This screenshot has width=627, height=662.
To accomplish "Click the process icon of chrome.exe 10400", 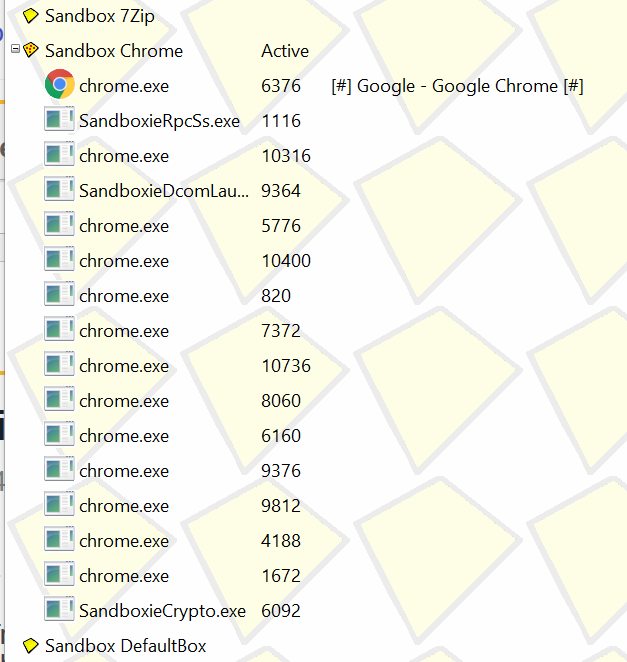I will (x=60, y=259).
